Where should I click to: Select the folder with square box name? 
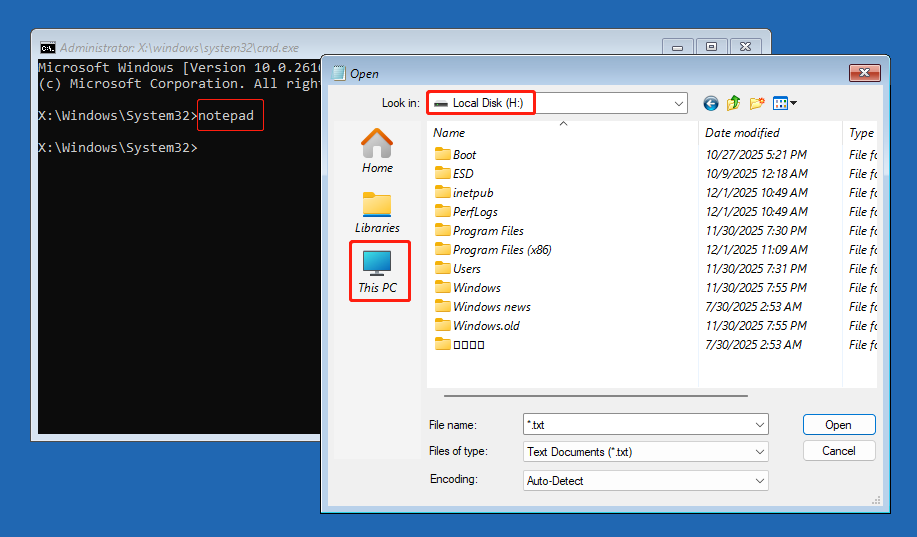click(x=468, y=345)
